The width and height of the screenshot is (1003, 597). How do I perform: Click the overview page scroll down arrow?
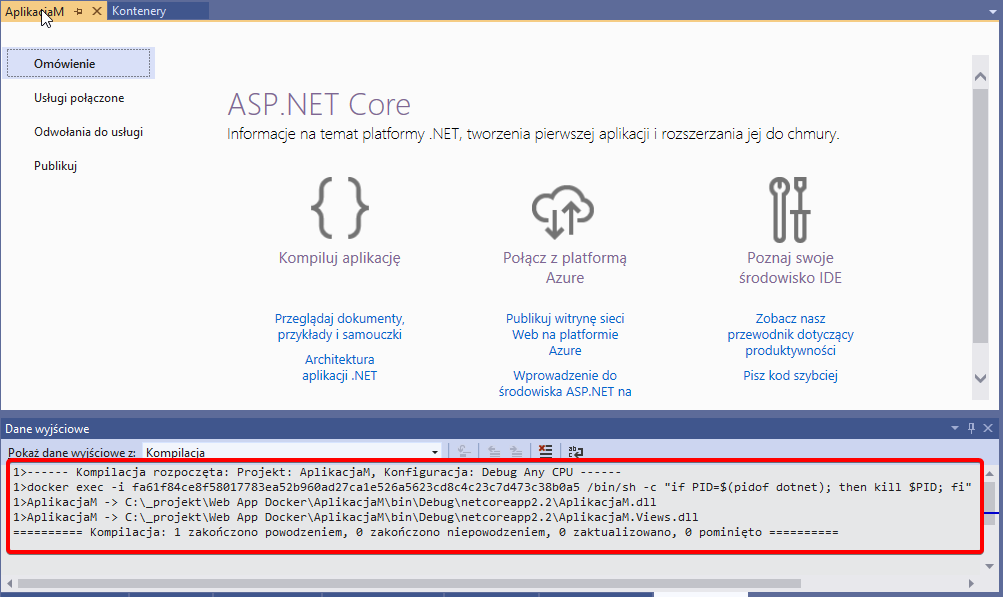[x=981, y=377]
